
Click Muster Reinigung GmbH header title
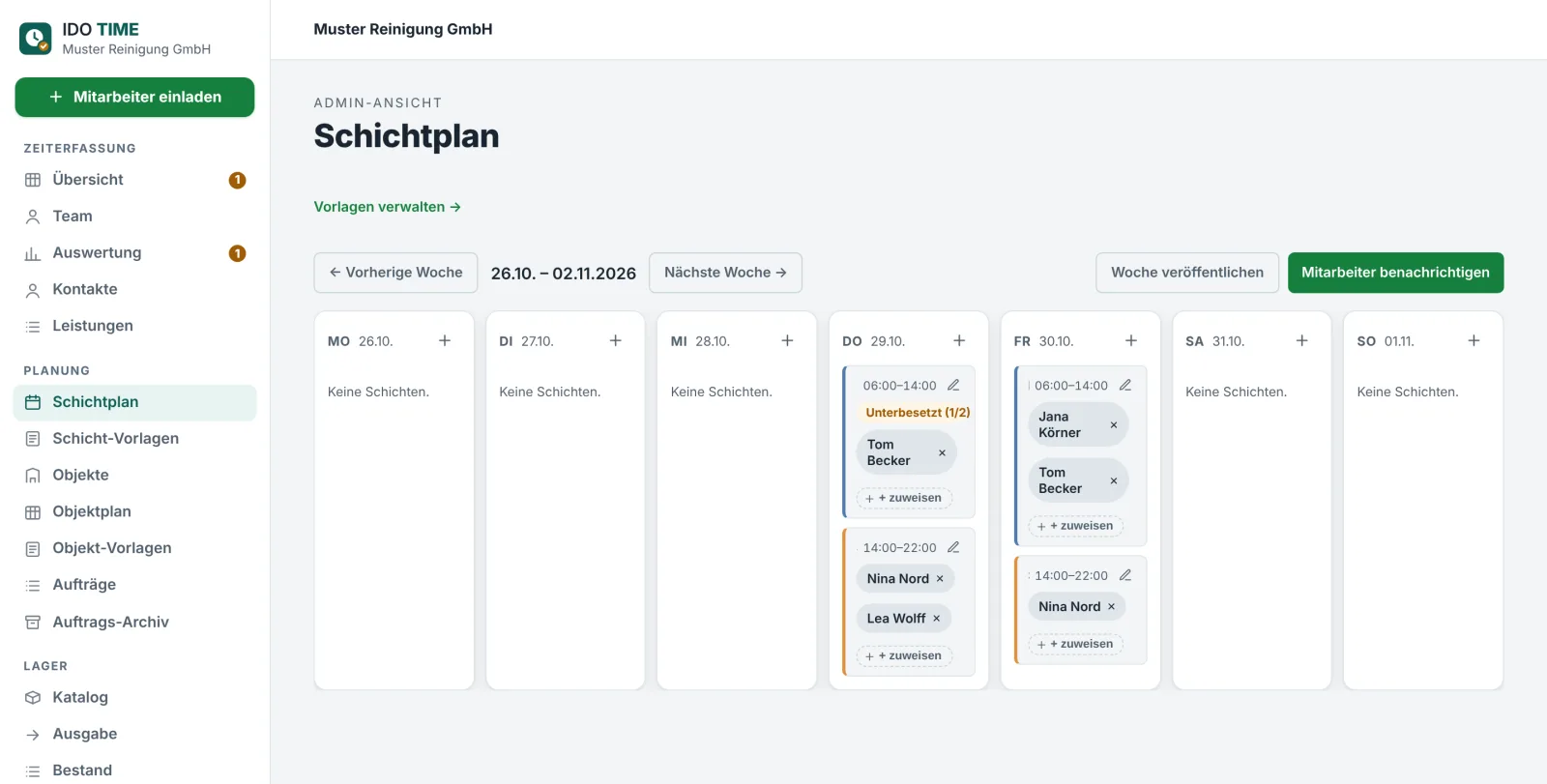tap(403, 29)
